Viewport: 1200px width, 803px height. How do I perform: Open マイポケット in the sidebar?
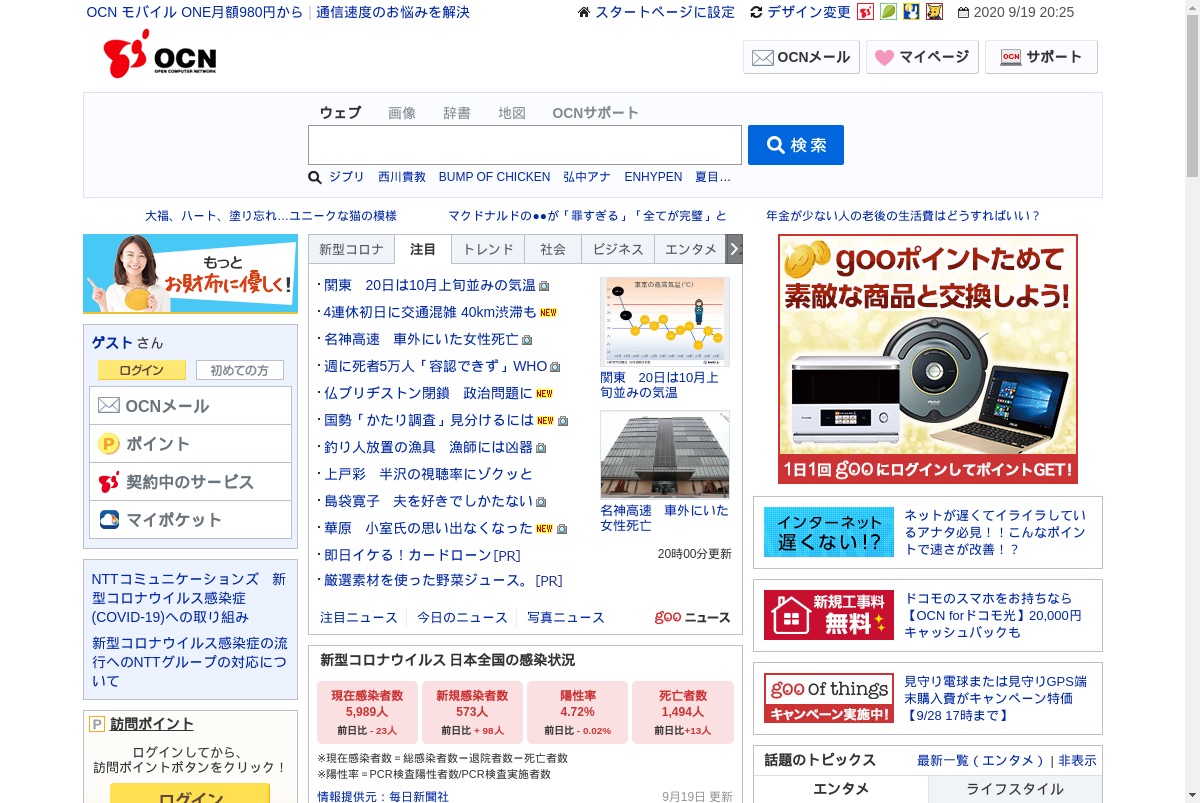pos(190,520)
